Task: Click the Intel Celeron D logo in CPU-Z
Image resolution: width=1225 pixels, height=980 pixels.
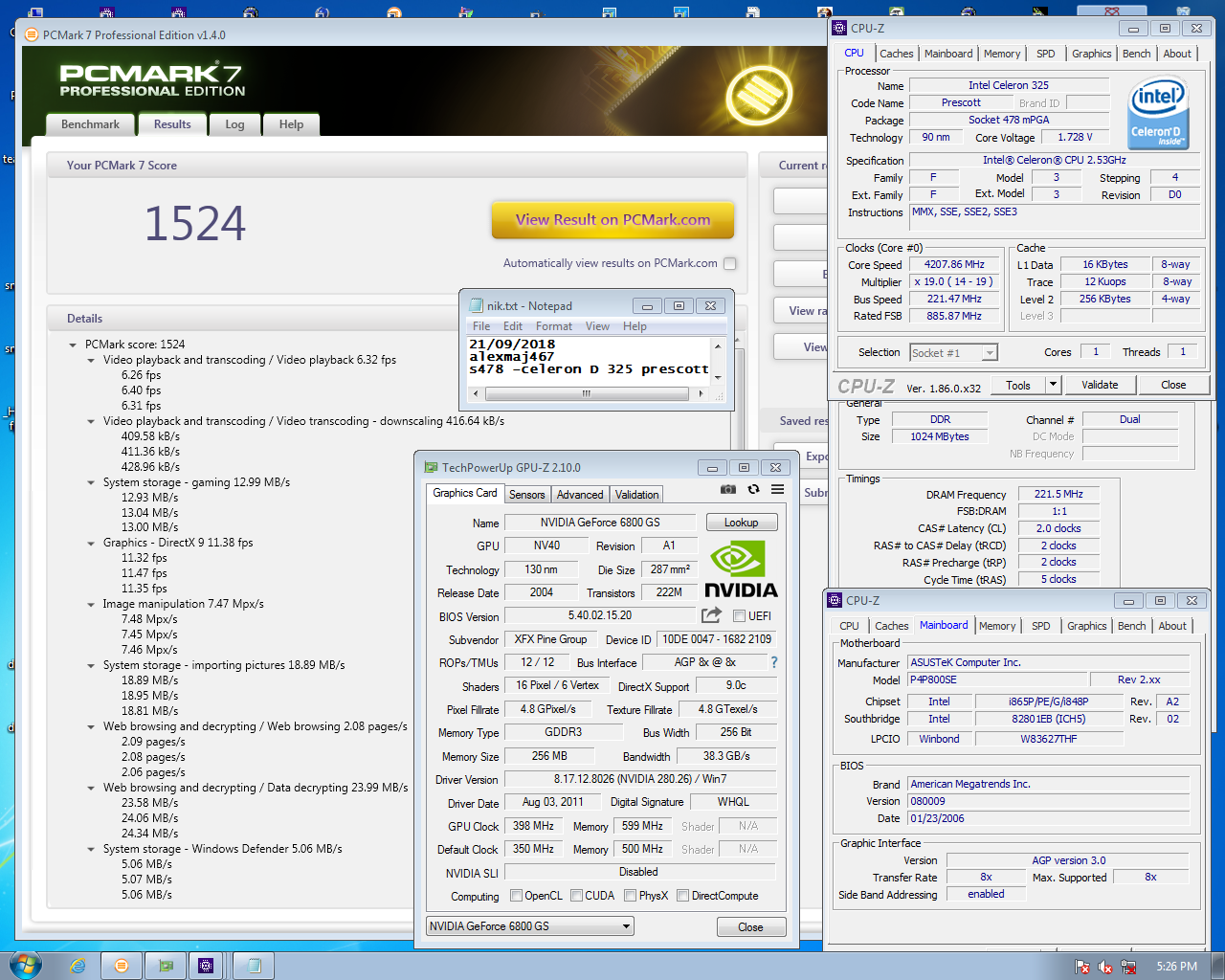Action: (1158, 115)
